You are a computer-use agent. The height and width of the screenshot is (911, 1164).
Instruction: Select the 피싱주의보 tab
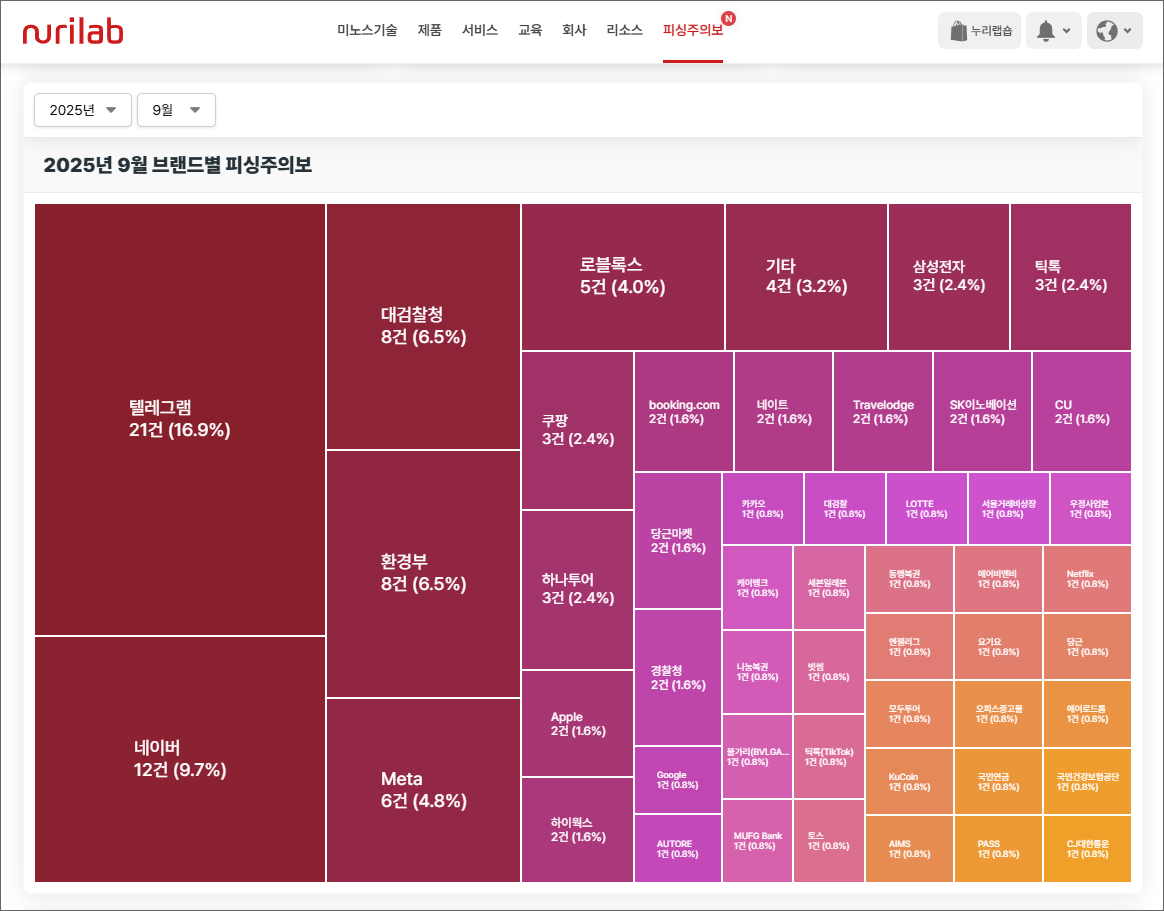point(691,30)
